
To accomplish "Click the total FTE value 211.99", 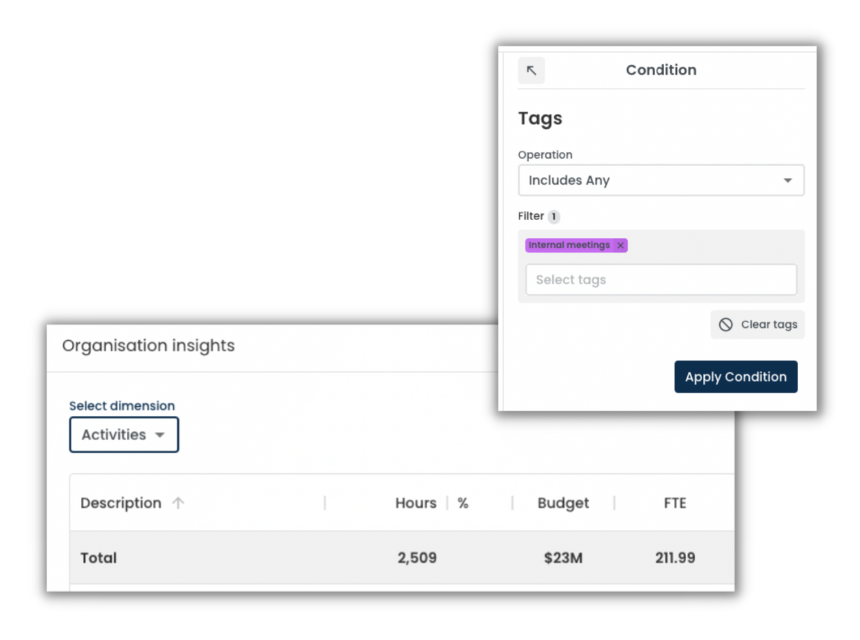I will 675,558.
